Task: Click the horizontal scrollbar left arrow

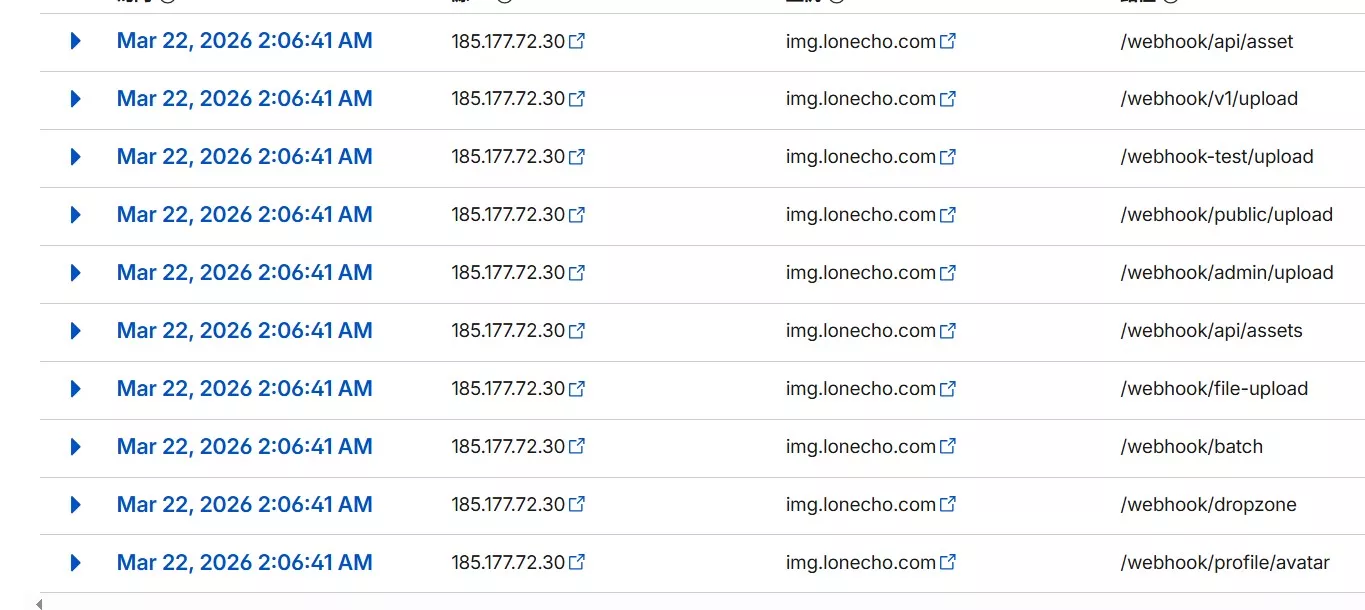Action: point(39,604)
